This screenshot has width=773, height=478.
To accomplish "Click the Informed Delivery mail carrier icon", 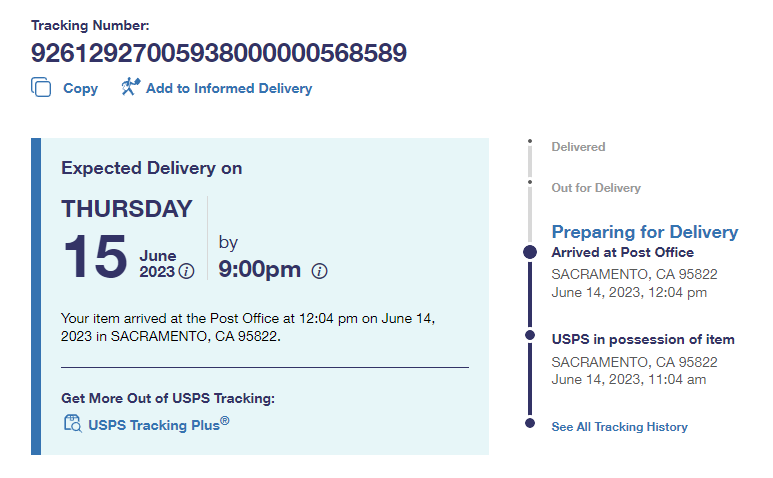I will coord(129,88).
